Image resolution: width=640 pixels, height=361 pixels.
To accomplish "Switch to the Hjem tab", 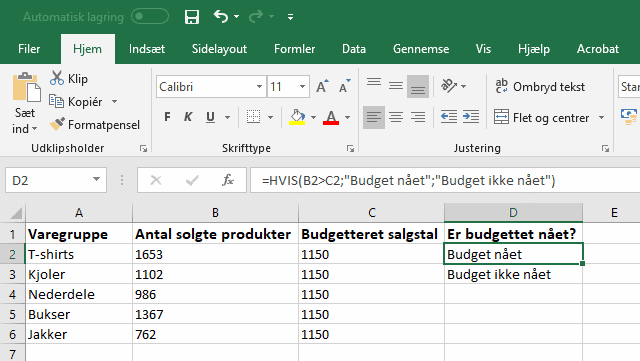I will coord(87,49).
